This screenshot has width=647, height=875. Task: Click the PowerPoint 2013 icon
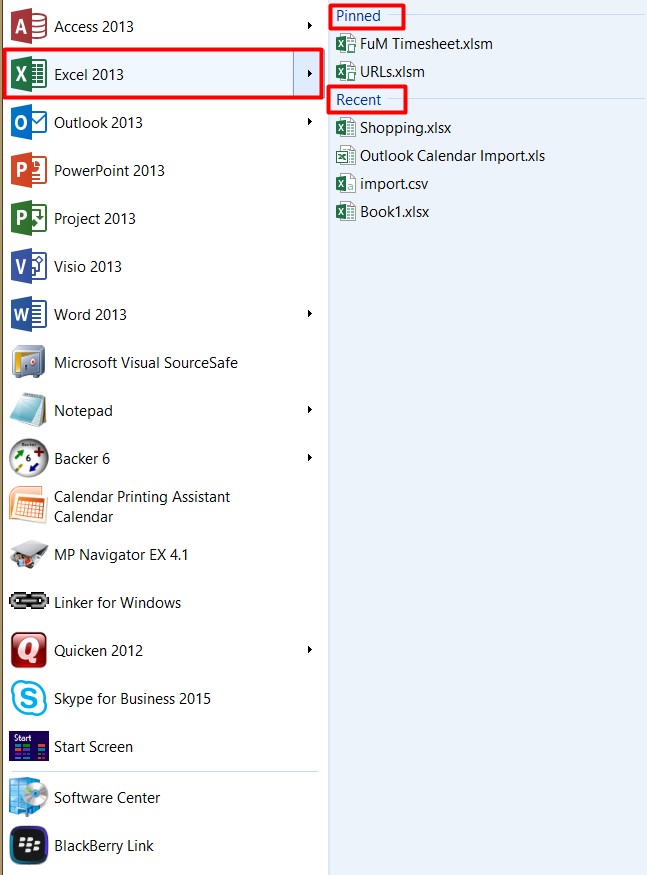tap(28, 170)
